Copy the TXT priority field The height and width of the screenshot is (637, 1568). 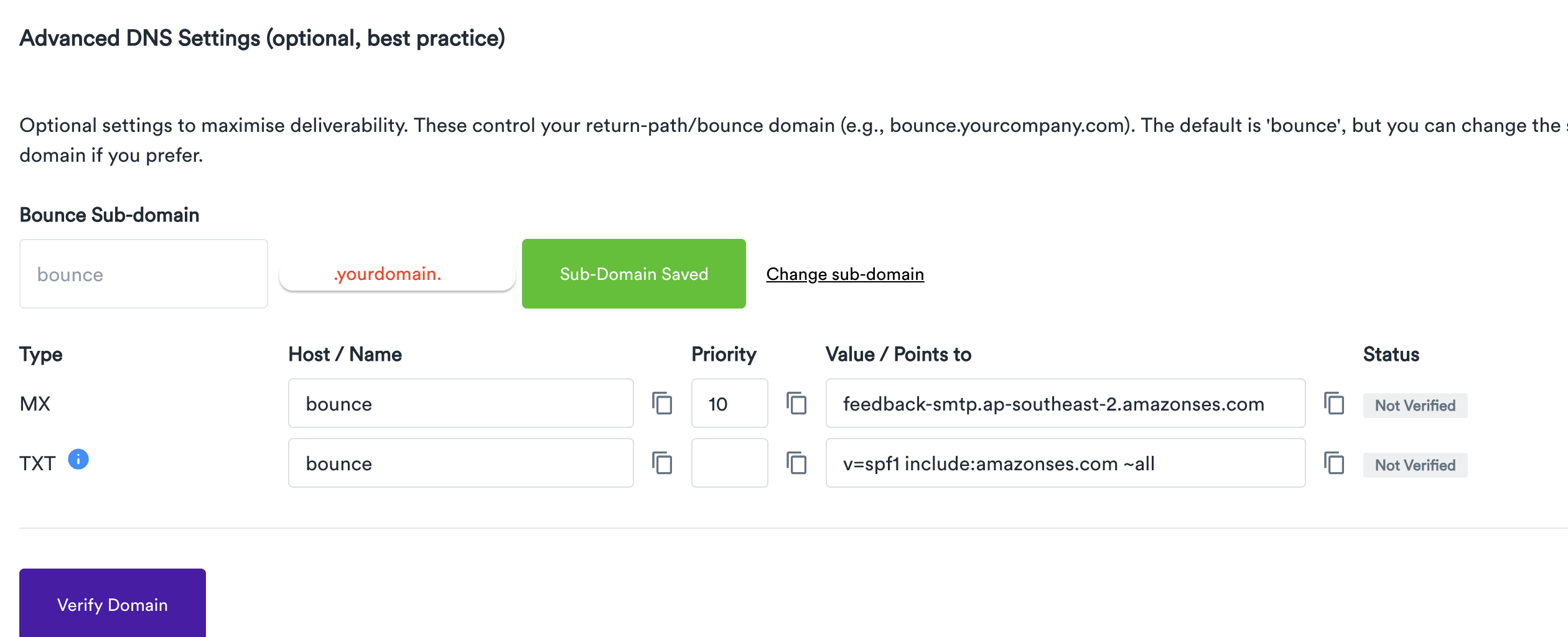[797, 463]
